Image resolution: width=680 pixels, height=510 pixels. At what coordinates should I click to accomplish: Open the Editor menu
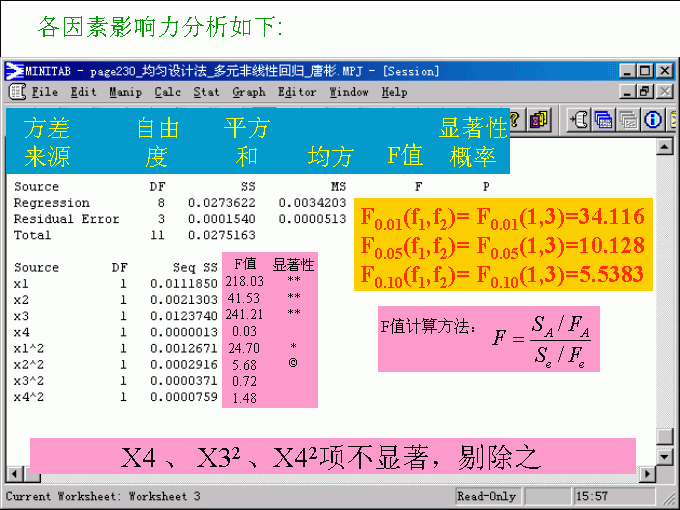tap(297, 92)
